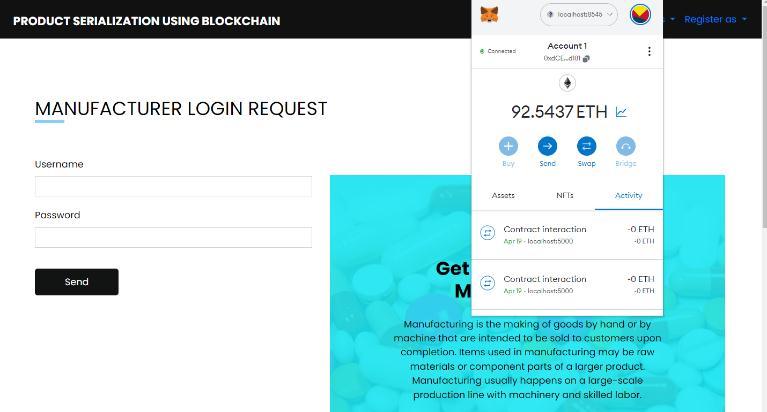Click the black Send login button
767x412 pixels.
[x=77, y=282]
